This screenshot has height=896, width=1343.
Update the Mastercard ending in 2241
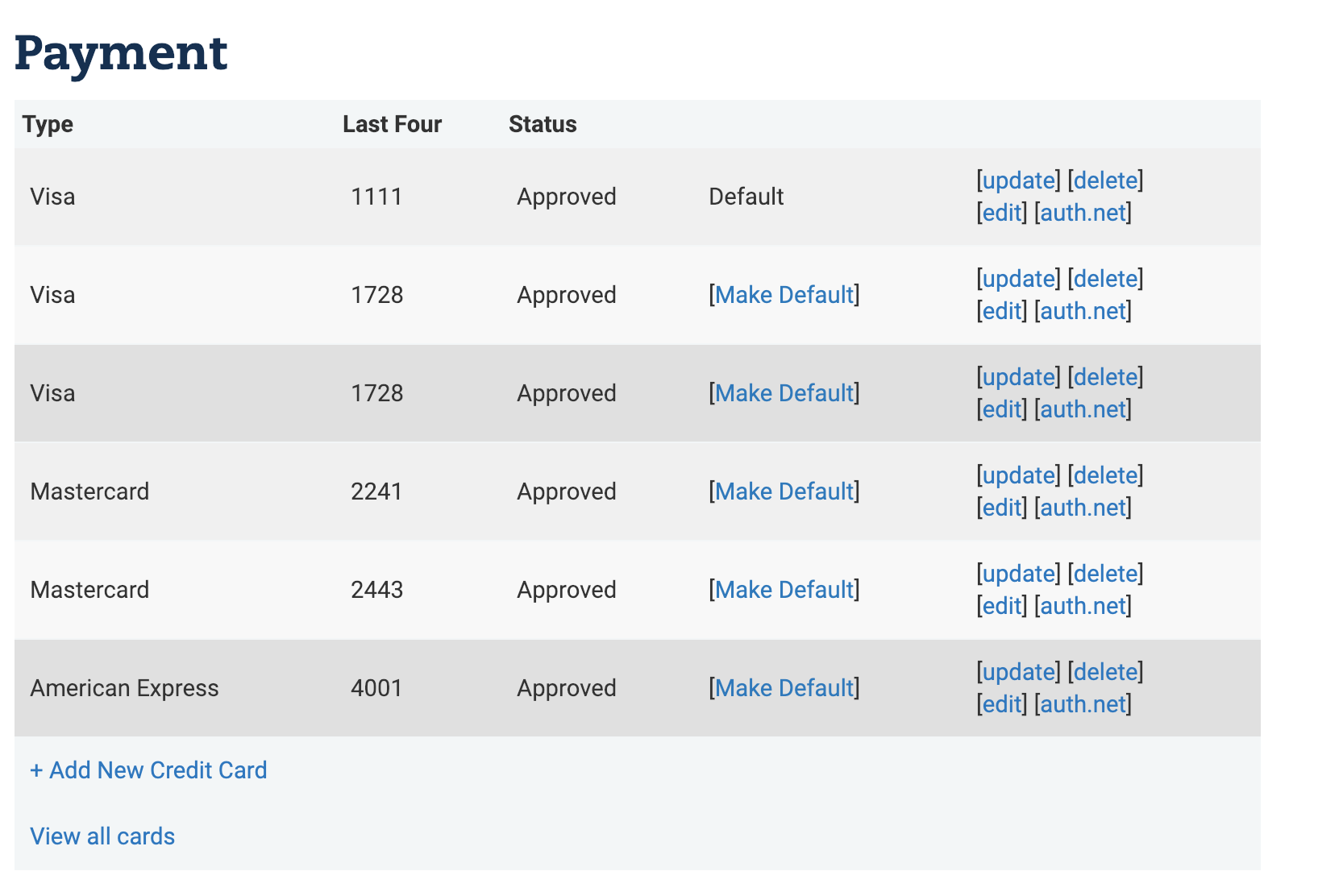[x=1019, y=475]
